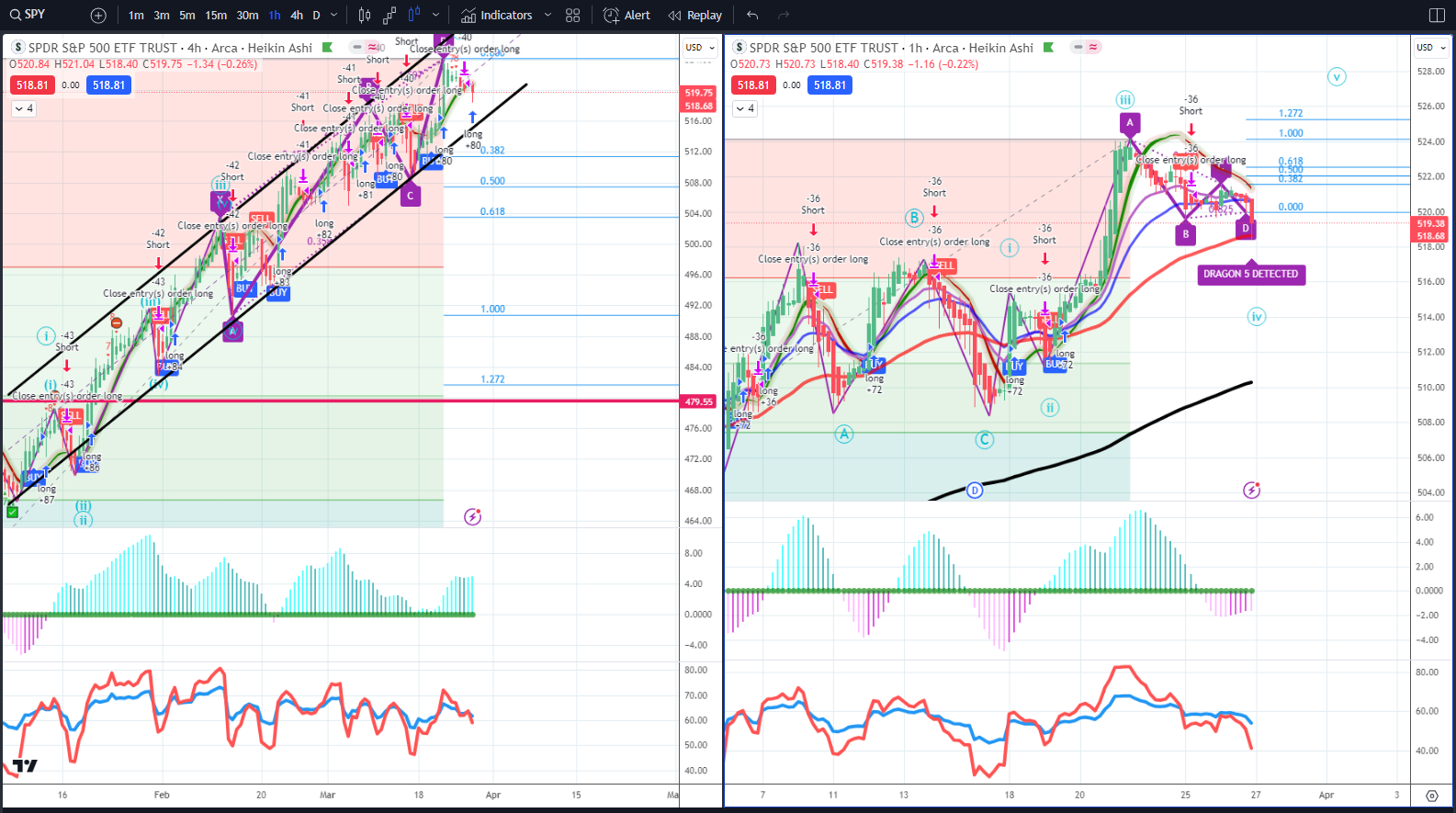Click circled wave label iv on 1h chart
The height and width of the screenshot is (813, 1456).
point(1256,317)
